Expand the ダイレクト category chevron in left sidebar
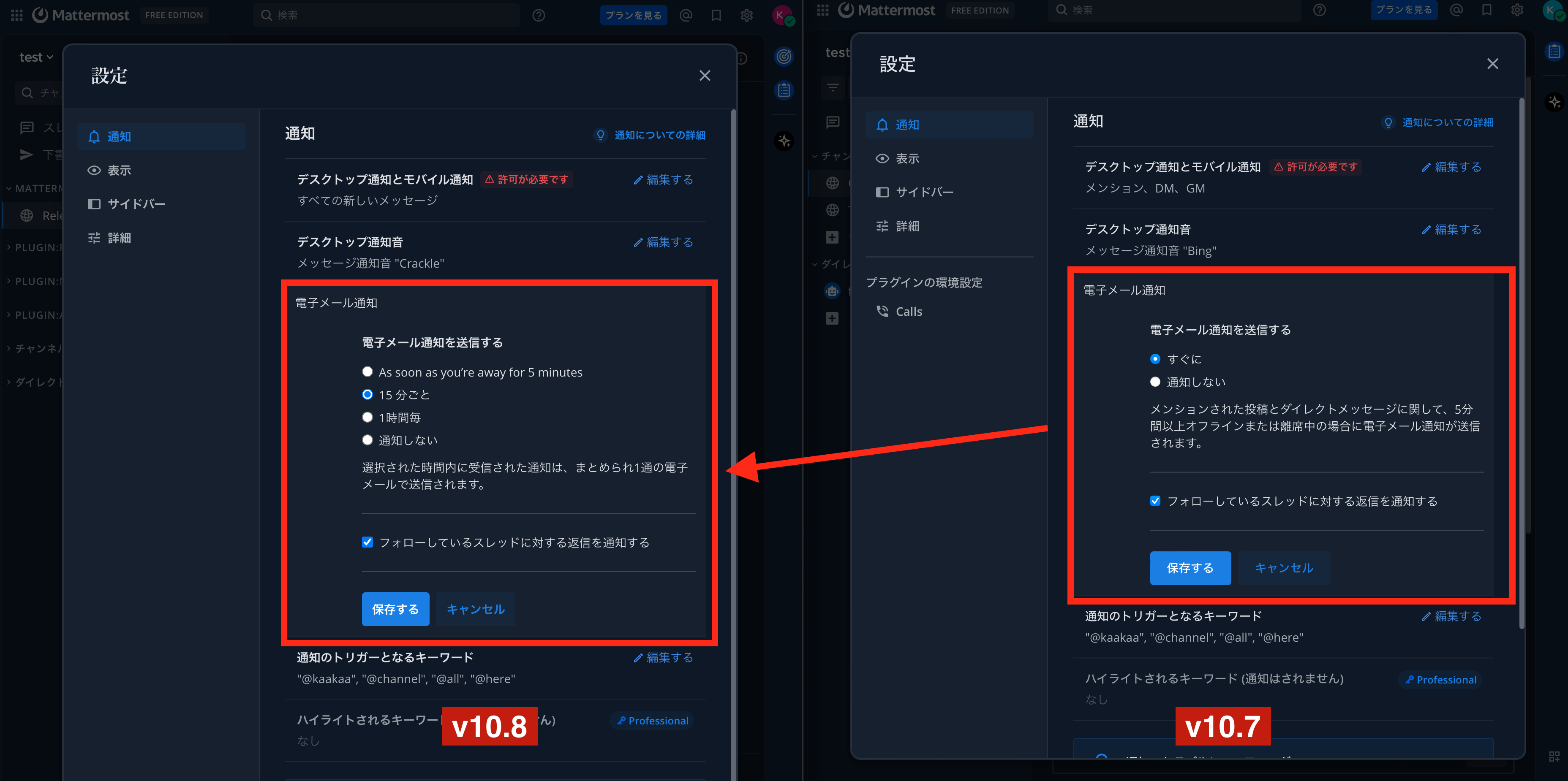 click(x=8, y=382)
